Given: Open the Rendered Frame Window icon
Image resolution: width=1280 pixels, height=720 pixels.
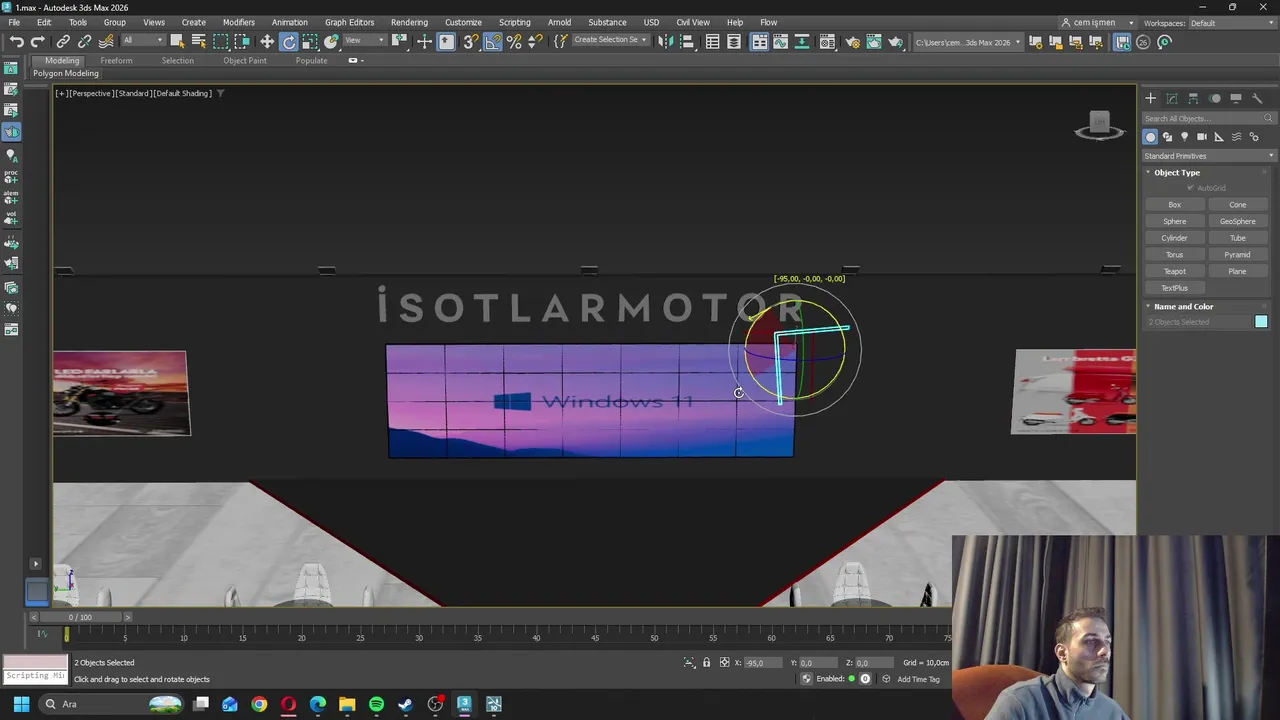Looking at the screenshot, I should tap(873, 41).
